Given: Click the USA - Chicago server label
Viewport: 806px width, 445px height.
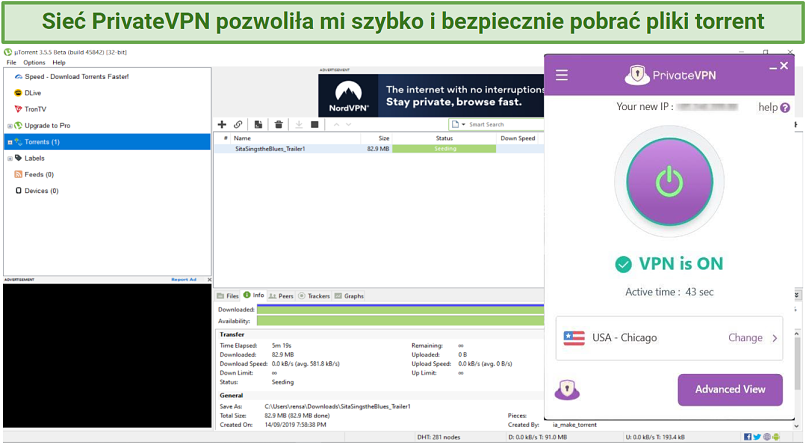Looking at the screenshot, I should [x=625, y=338].
